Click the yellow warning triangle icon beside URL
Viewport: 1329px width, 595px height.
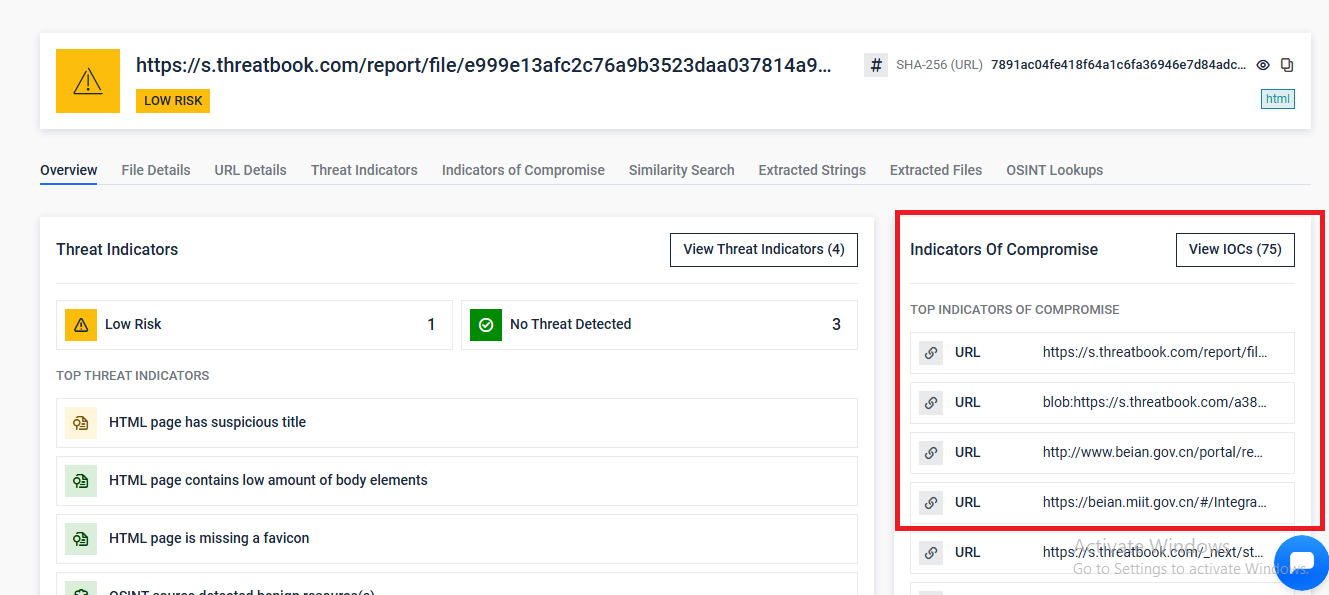88,81
